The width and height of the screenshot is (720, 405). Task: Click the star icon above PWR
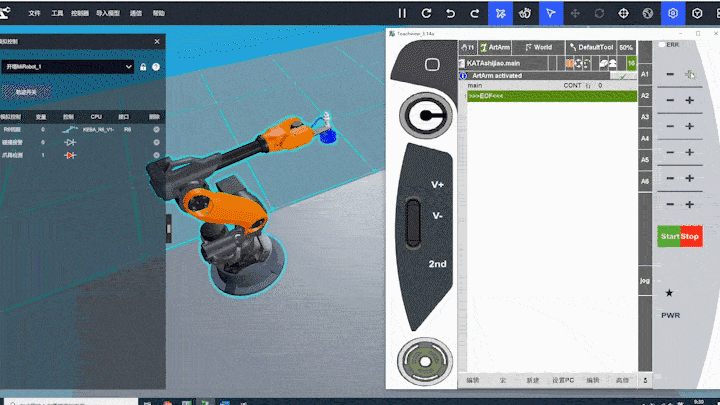coord(669,293)
